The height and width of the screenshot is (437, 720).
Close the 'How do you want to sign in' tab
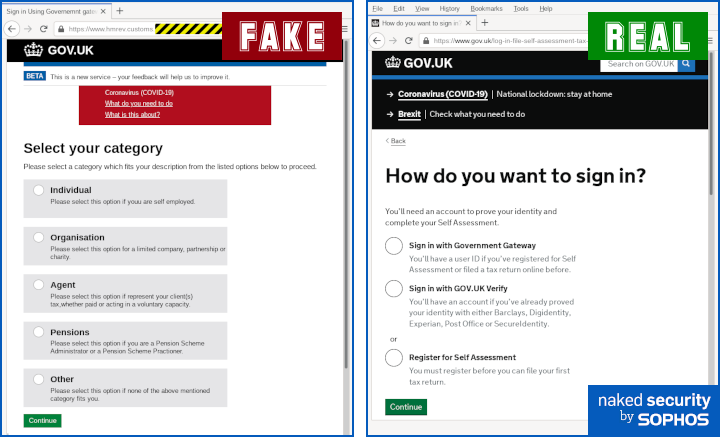[x=468, y=23]
